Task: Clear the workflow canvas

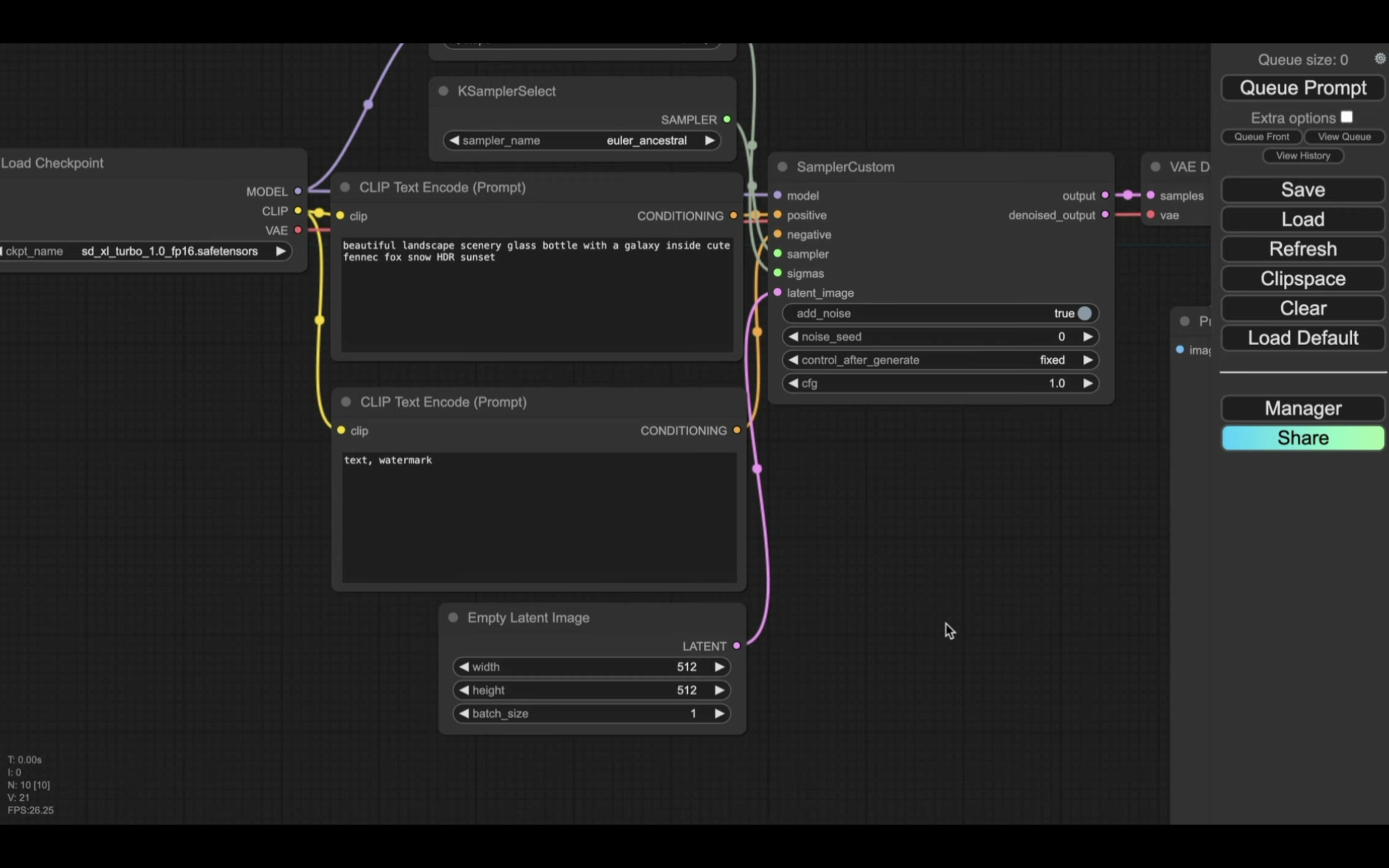Action: pyautogui.click(x=1303, y=308)
